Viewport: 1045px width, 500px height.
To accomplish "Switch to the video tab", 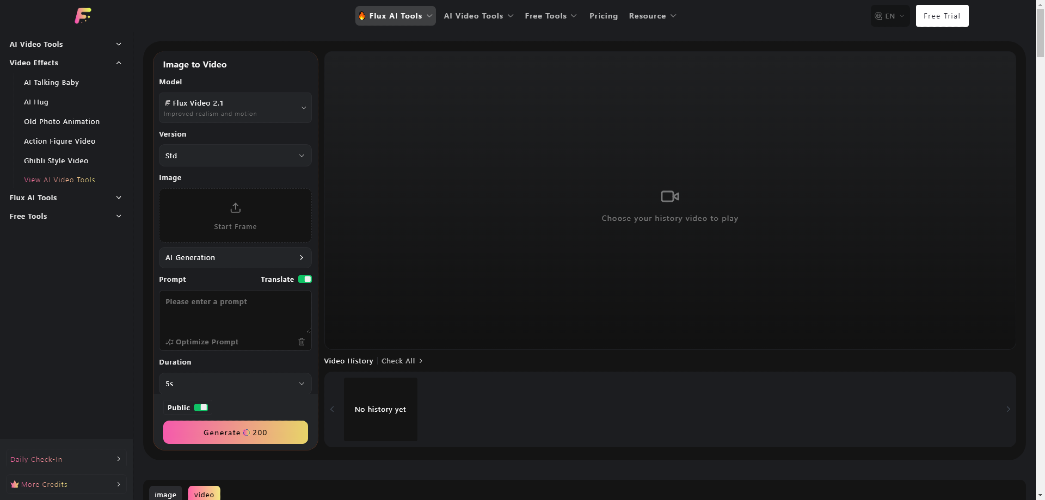I will [204, 494].
